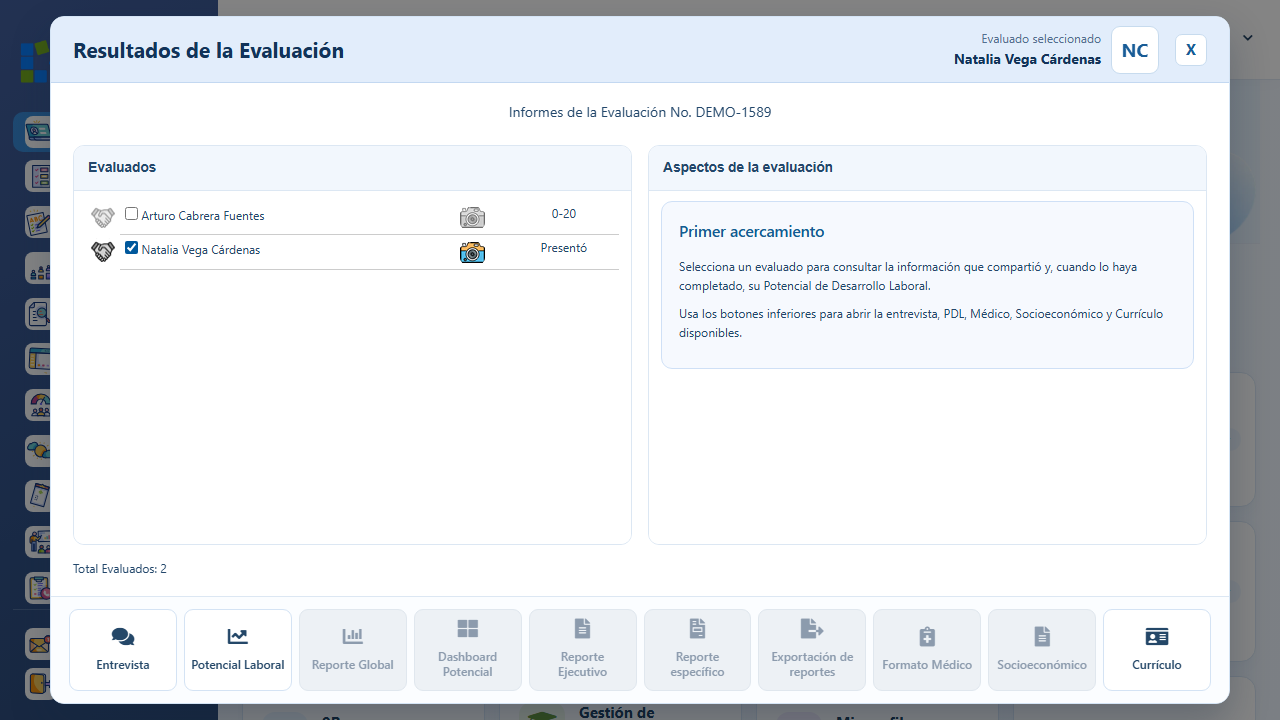Open the Currículo document
Viewport: 1280px width, 720px height.
point(1157,650)
